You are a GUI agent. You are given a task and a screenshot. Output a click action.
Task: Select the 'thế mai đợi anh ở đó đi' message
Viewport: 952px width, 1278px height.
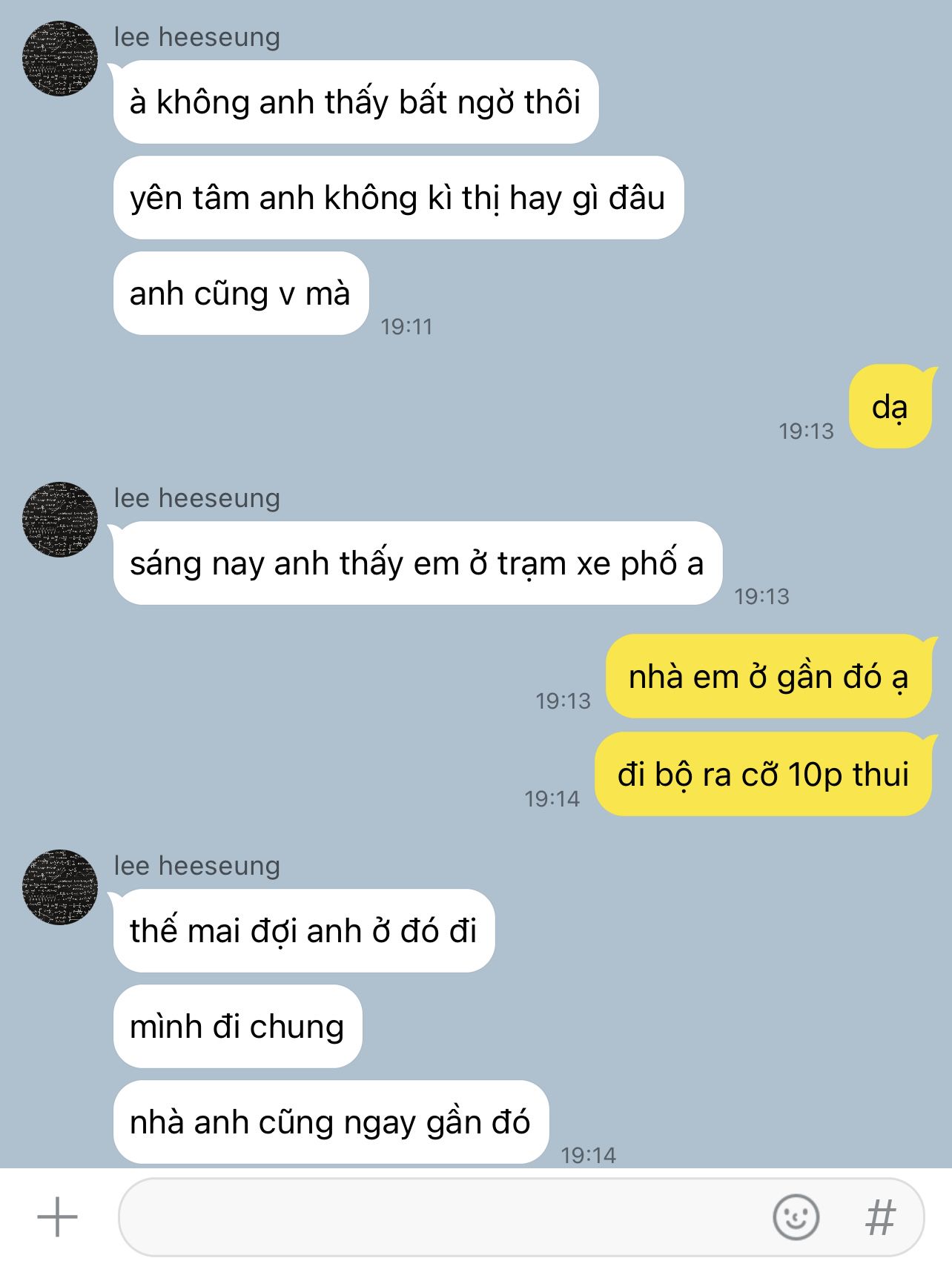303,931
